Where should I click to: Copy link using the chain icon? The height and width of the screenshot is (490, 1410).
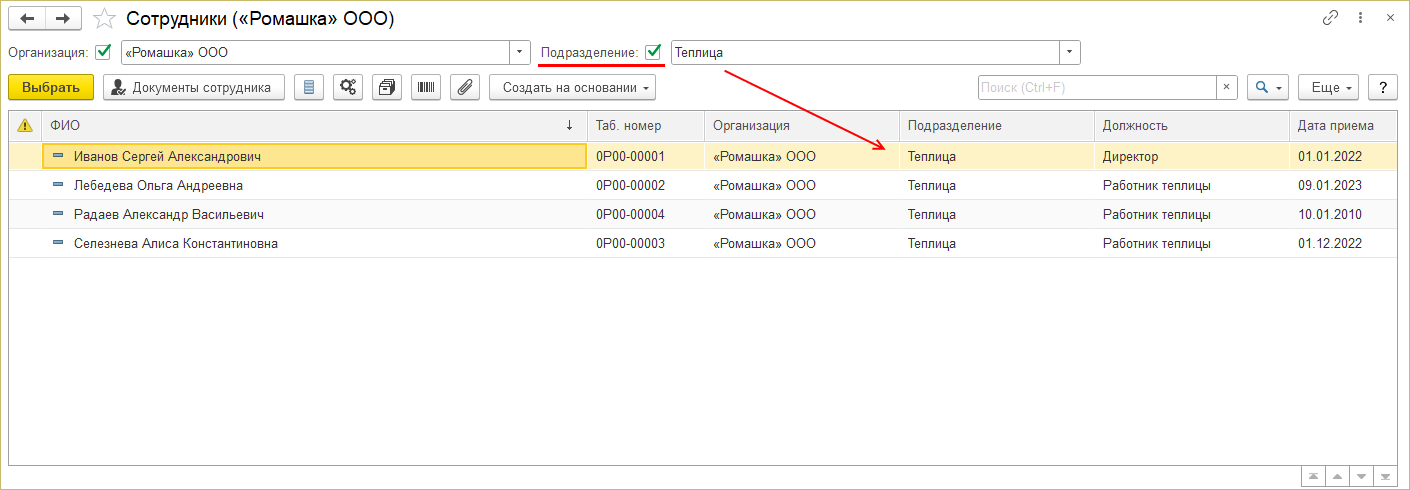[1330, 18]
